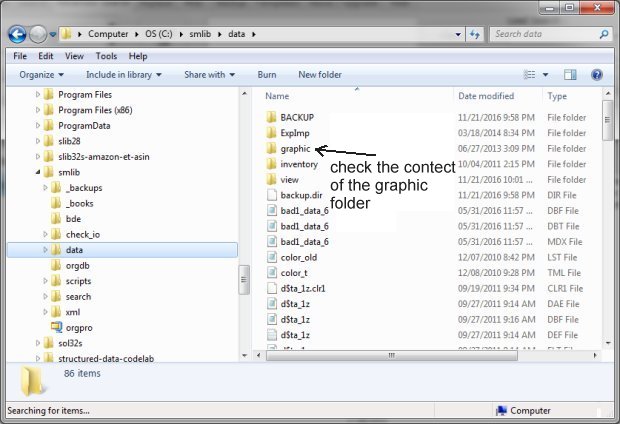Open the recent pages dropdown arrow
Image resolution: width=620 pixels, height=424 pixels.
(x=53, y=34)
